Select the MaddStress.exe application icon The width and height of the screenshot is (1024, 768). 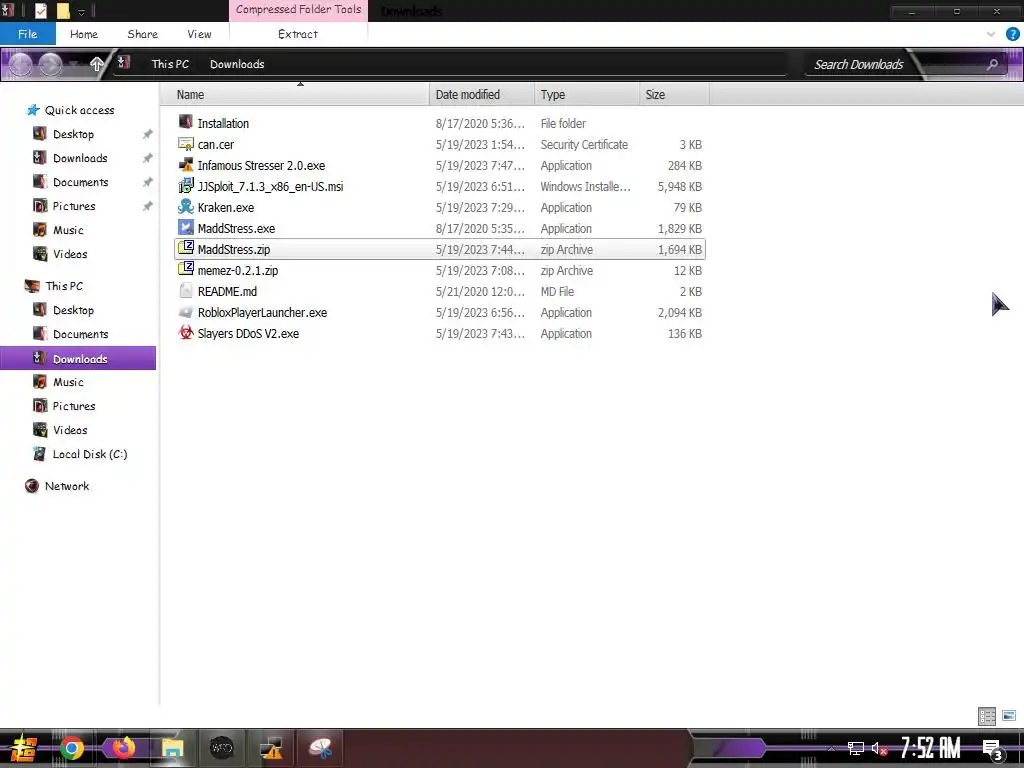(186, 228)
